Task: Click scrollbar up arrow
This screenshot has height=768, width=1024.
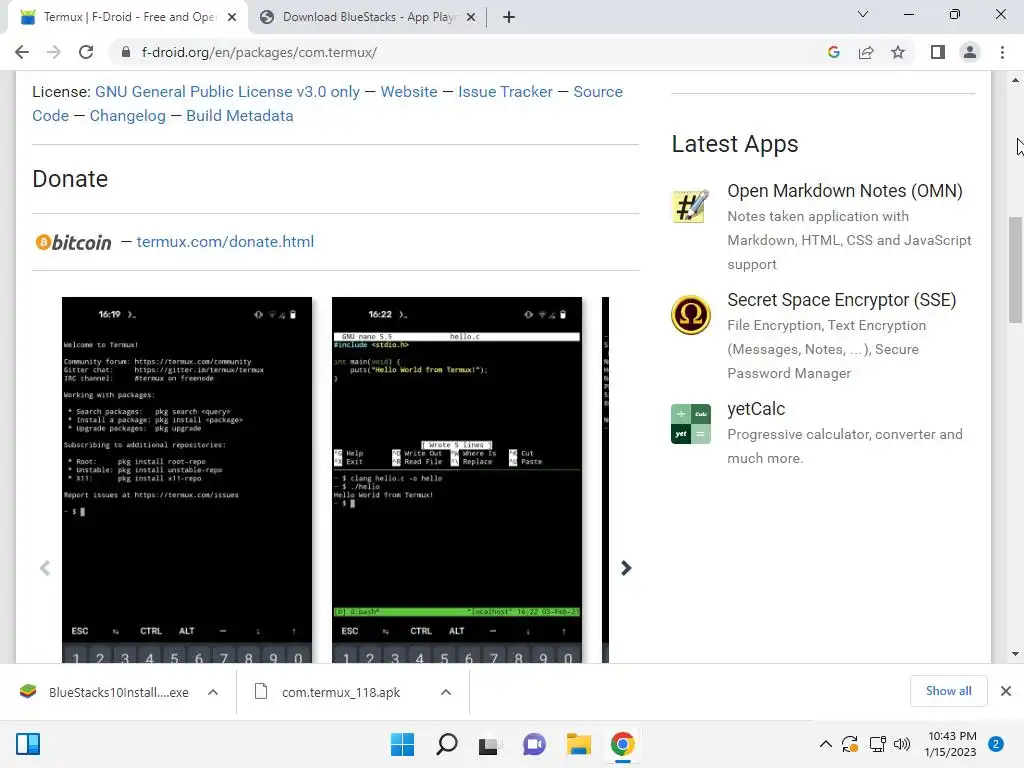Action: [x=1016, y=80]
